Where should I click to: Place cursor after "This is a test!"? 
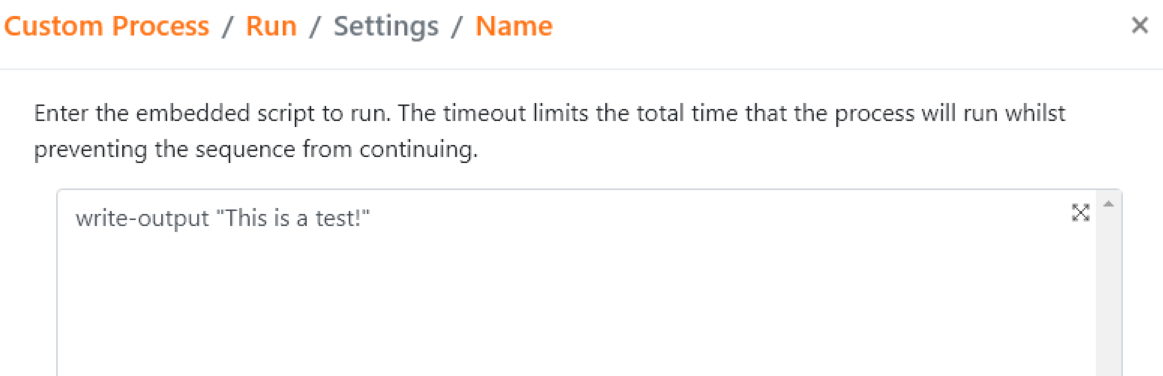(372, 220)
